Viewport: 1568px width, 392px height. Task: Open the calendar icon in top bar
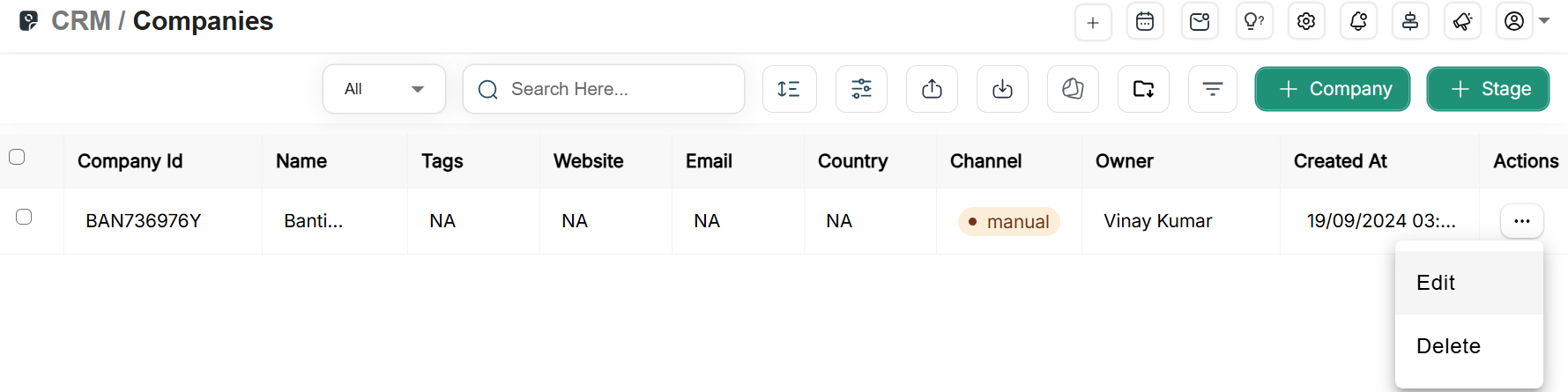(1145, 22)
